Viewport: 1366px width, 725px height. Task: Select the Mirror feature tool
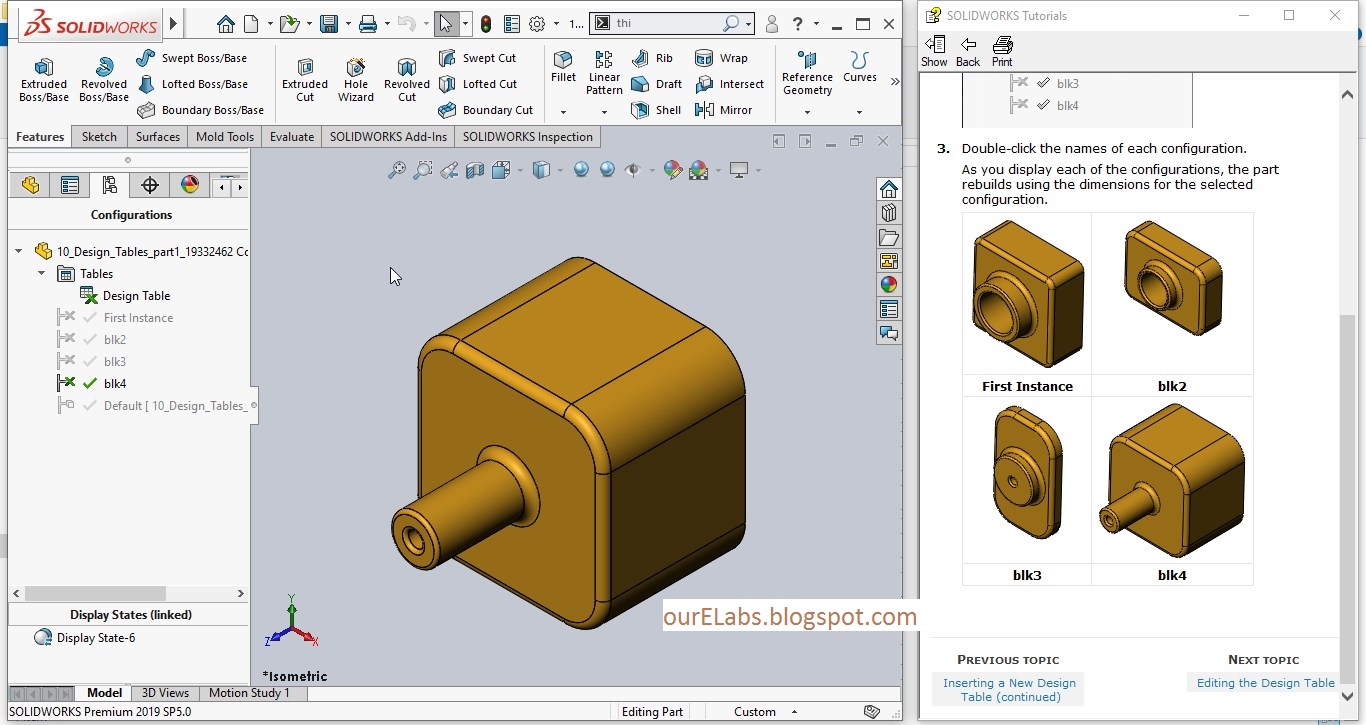click(731, 110)
